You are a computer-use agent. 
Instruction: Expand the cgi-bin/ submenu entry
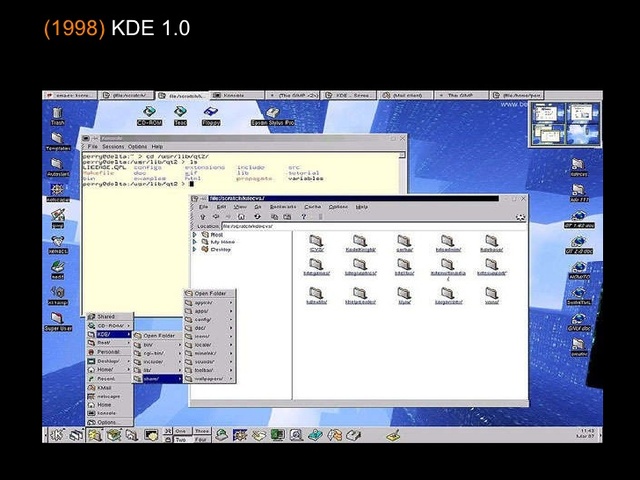click(158, 353)
